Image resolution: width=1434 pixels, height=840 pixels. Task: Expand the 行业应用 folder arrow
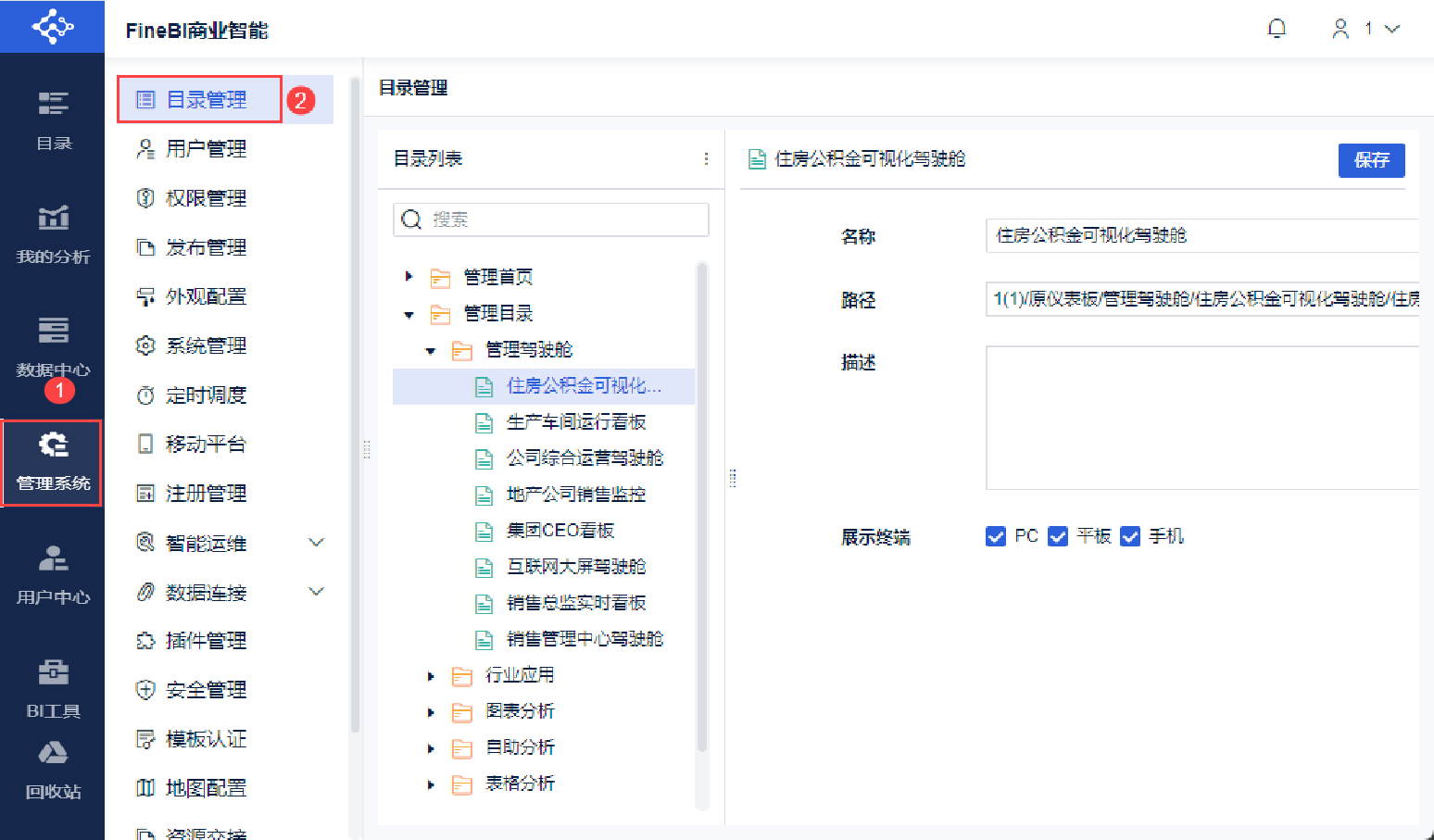(x=431, y=676)
